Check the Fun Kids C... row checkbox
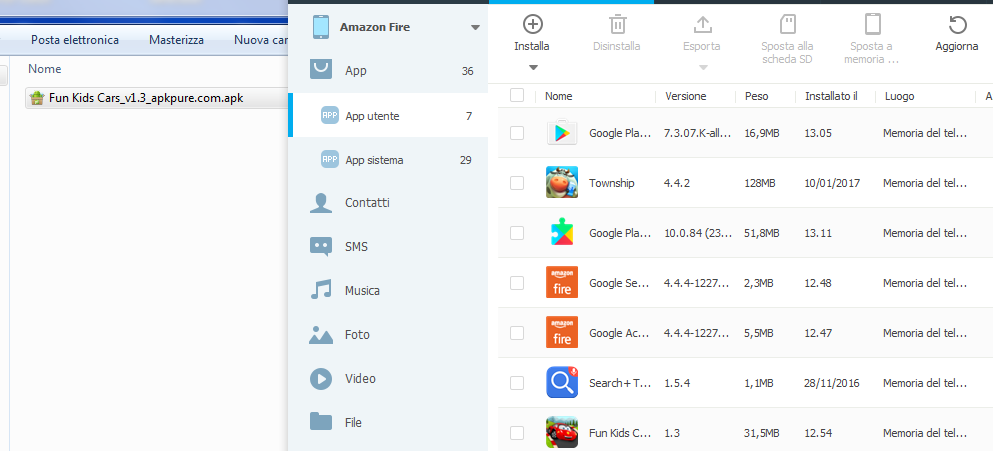 coord(517,433)
